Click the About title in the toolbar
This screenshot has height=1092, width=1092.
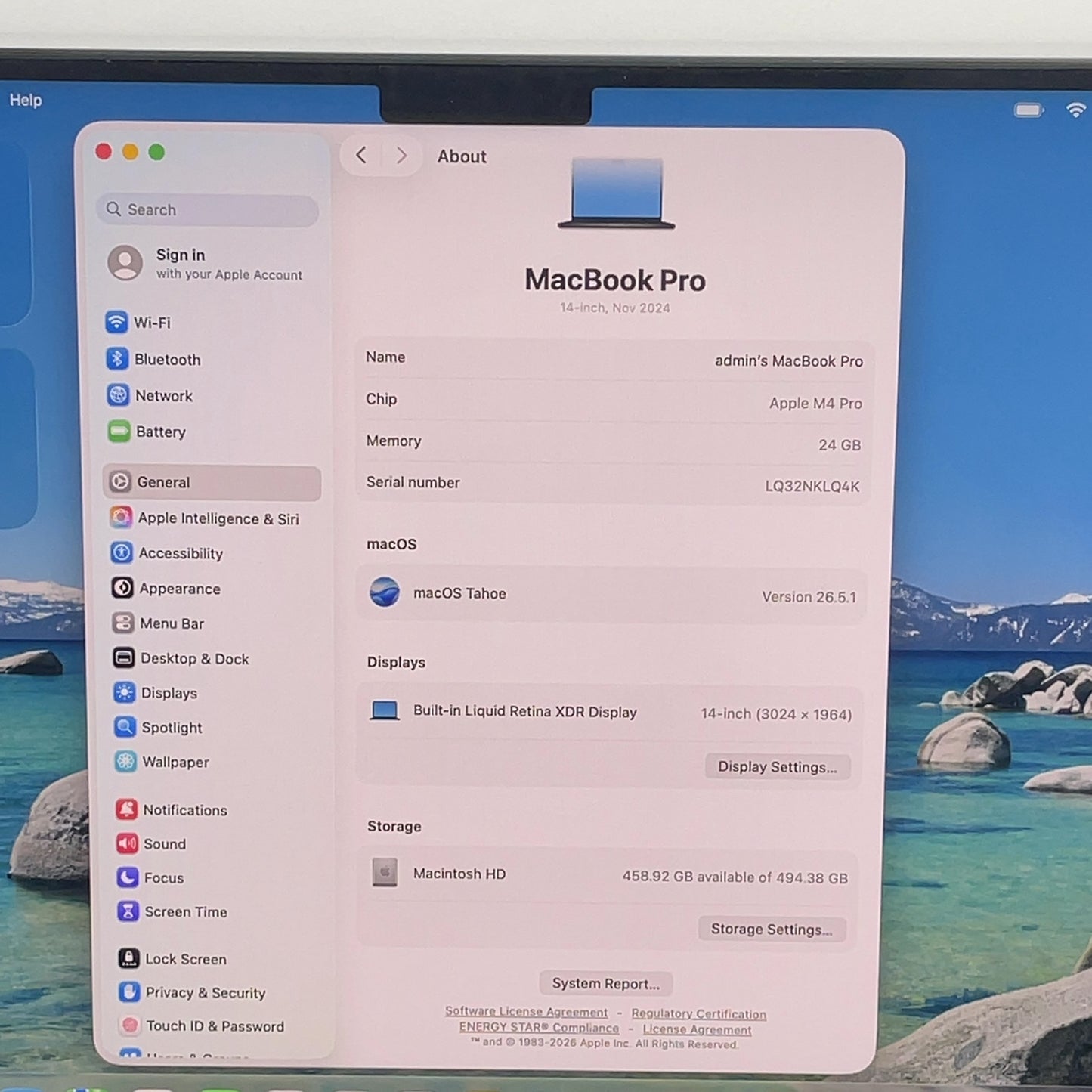[462, 156]
